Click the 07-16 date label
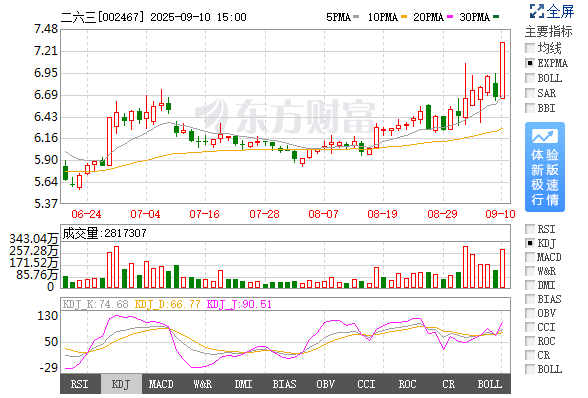 click(205, 214)
